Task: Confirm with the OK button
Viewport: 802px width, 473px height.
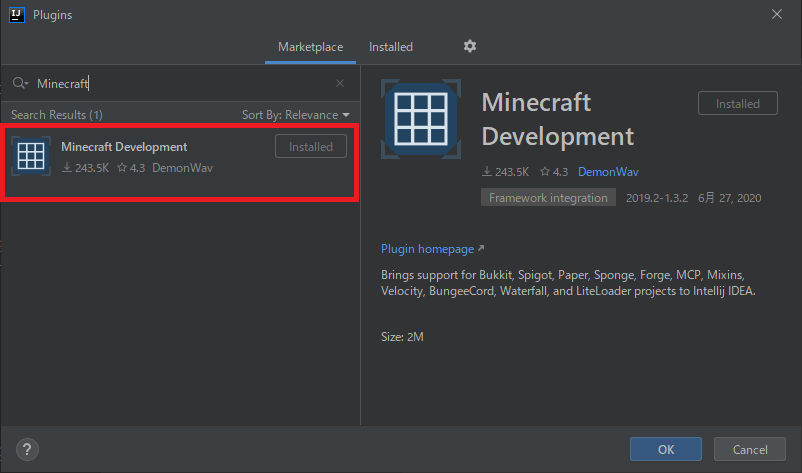Action: tap(665, 449)
